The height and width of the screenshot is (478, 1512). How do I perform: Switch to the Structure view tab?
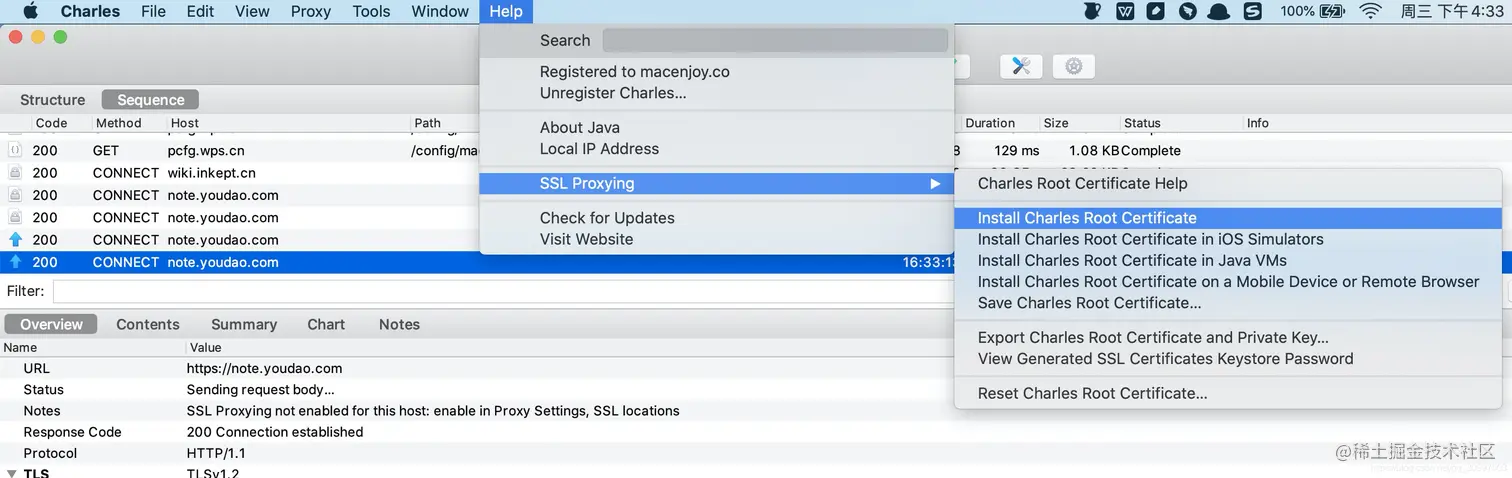52,100
